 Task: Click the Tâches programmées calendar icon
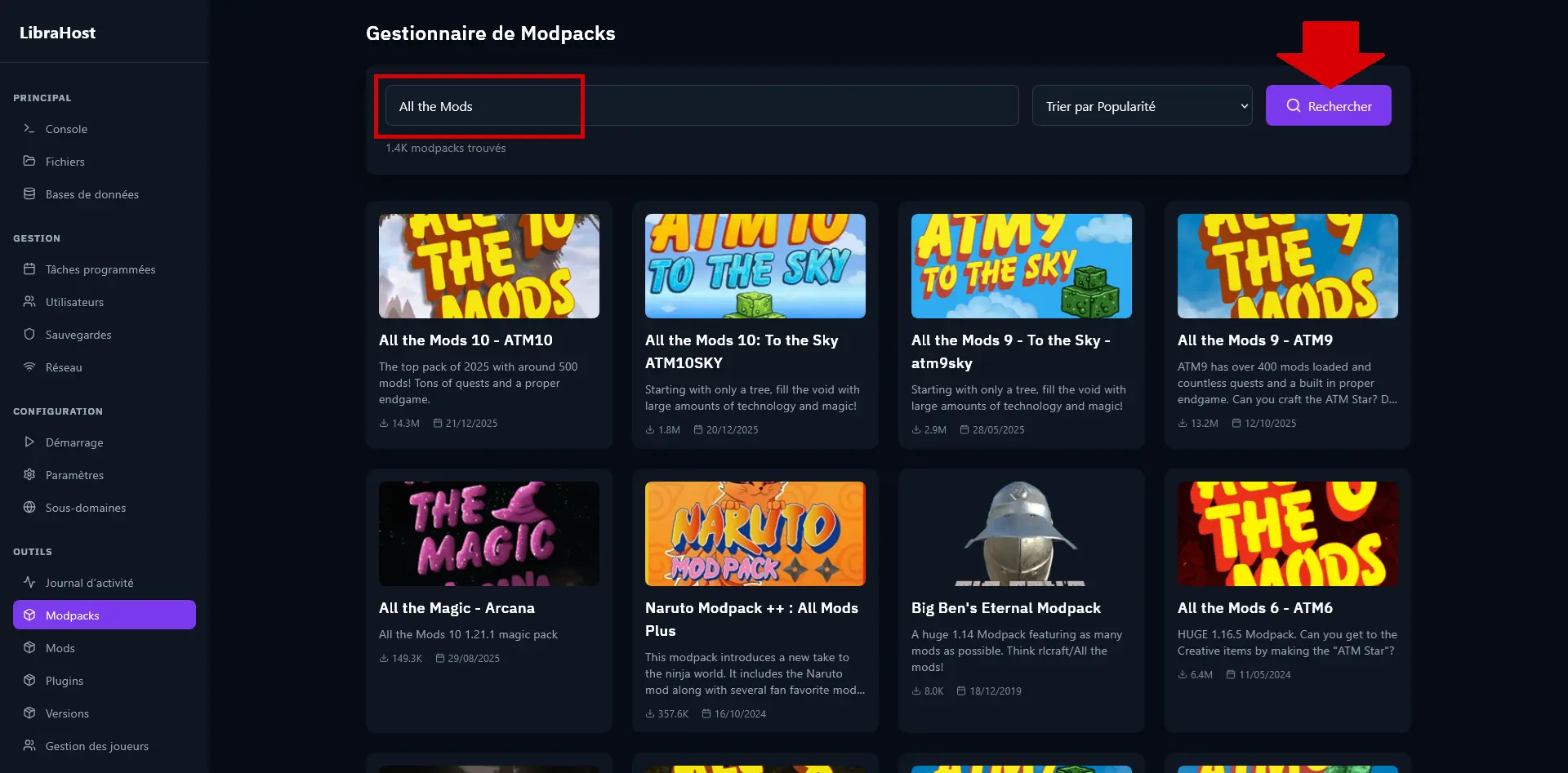[x=29, y=269]
